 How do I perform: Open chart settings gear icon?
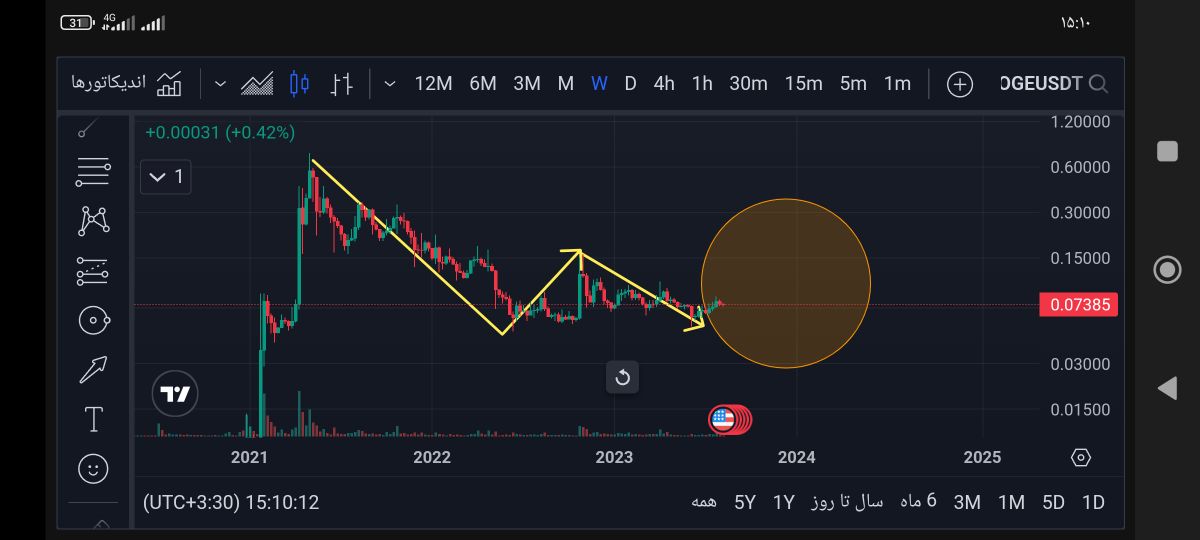pyautogui.click(x=1080, y=457)
